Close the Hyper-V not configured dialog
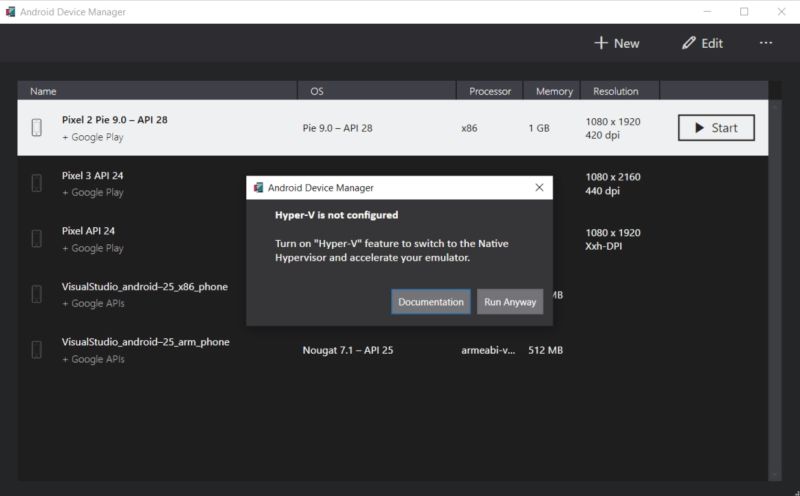800x496 pixels. click(x=539, y=187)
